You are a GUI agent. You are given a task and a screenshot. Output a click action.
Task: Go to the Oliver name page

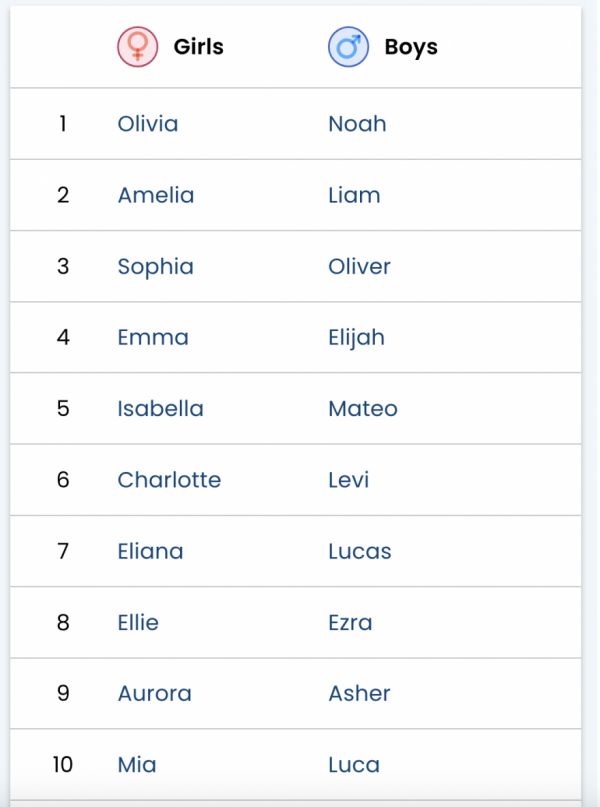tap(359, 266)
